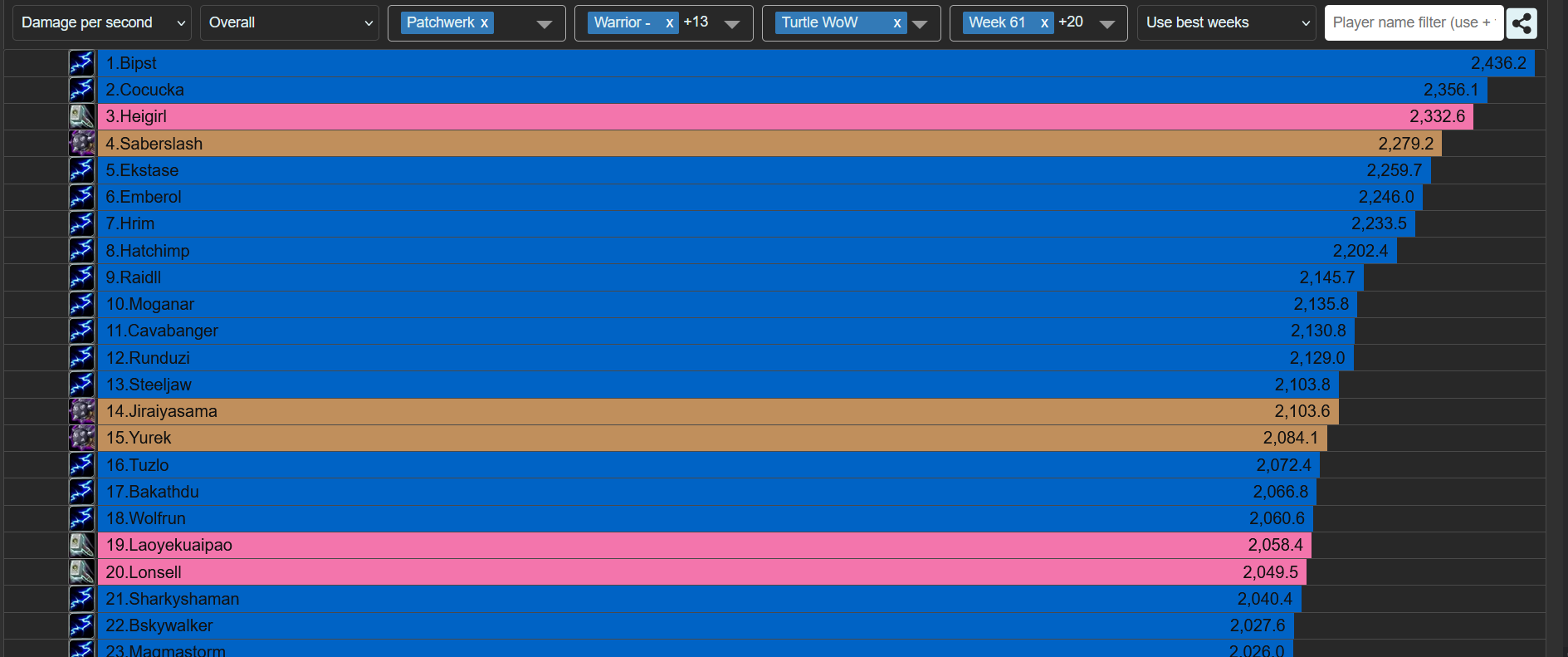
Task: Select the 4.Saberslash ranking entry
Action: pyautogui.click(x=769, y=144)
